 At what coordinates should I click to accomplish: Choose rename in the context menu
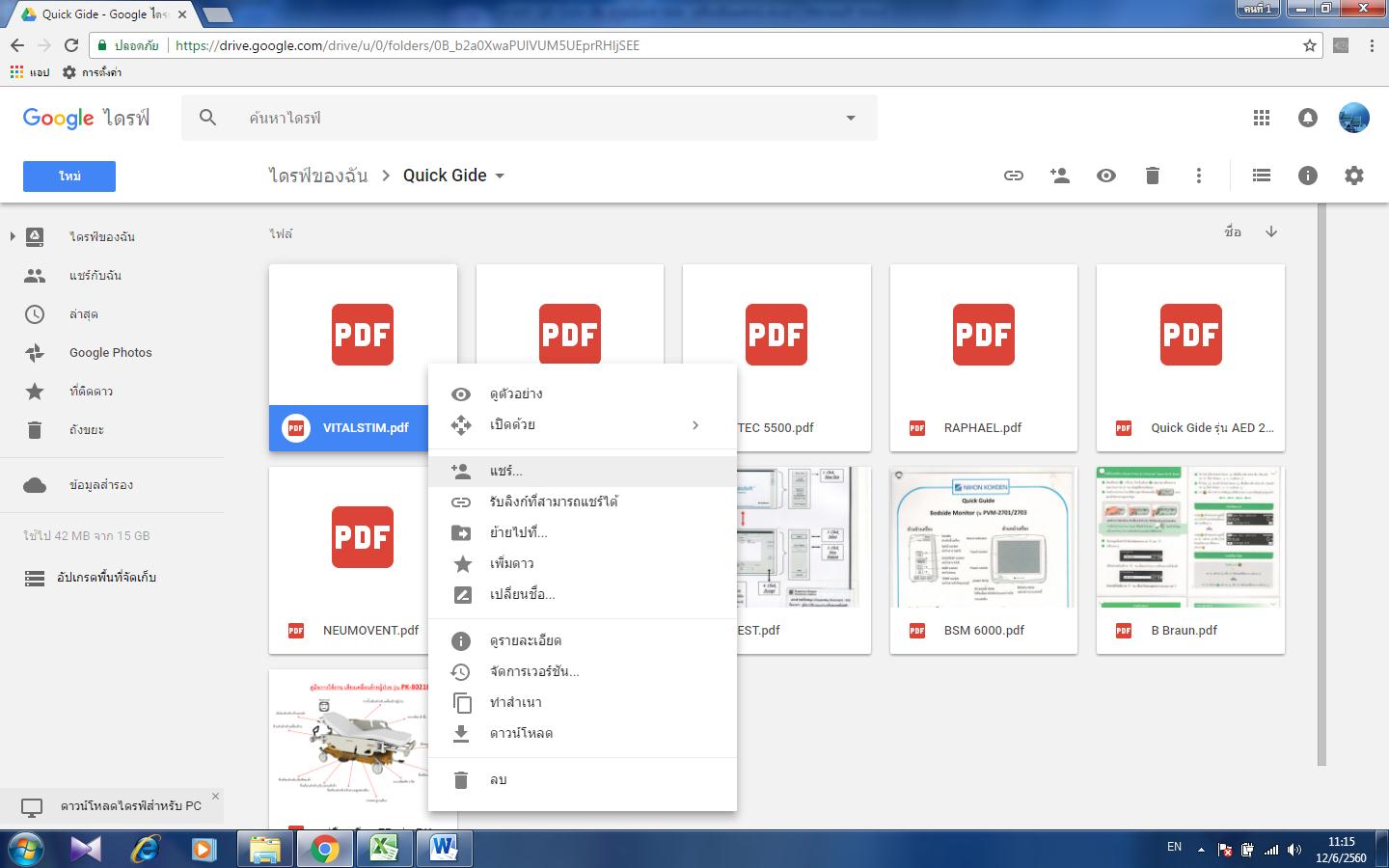coord(583,594)
